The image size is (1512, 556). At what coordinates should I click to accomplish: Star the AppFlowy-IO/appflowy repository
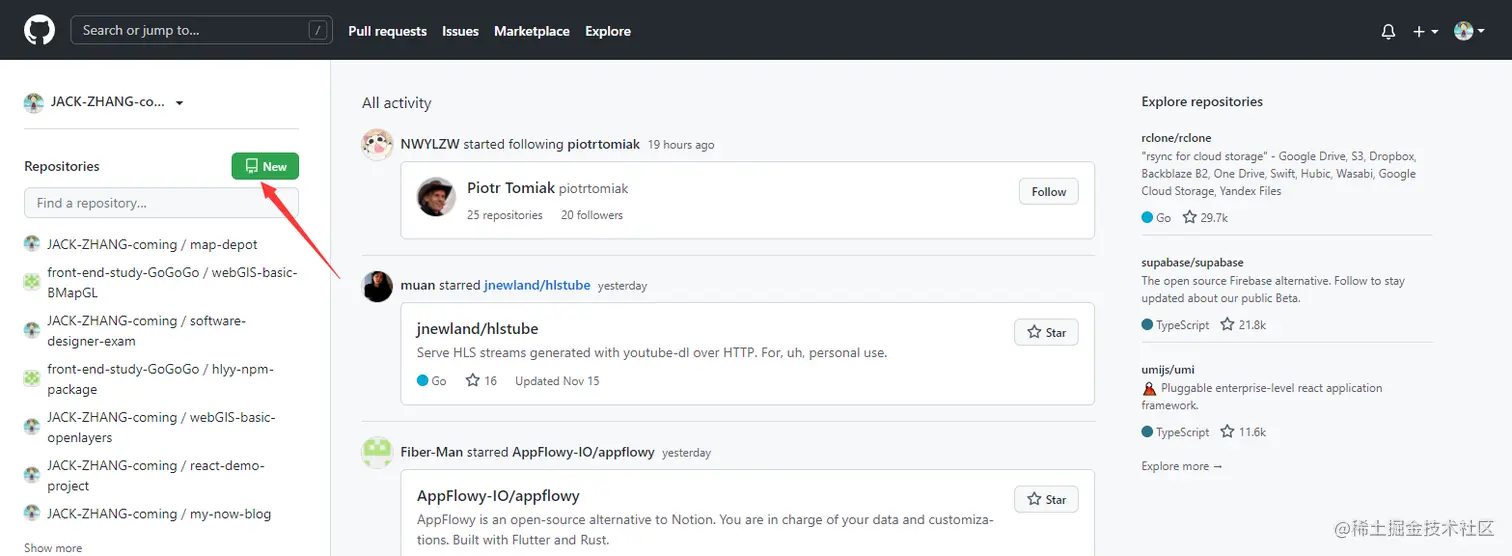[1046, 500]
